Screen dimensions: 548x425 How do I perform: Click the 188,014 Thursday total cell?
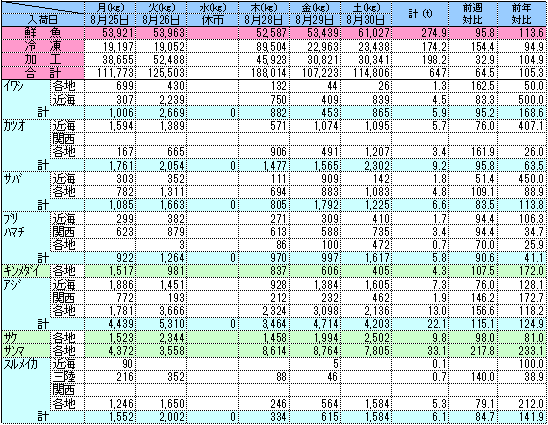click(264, 73)
